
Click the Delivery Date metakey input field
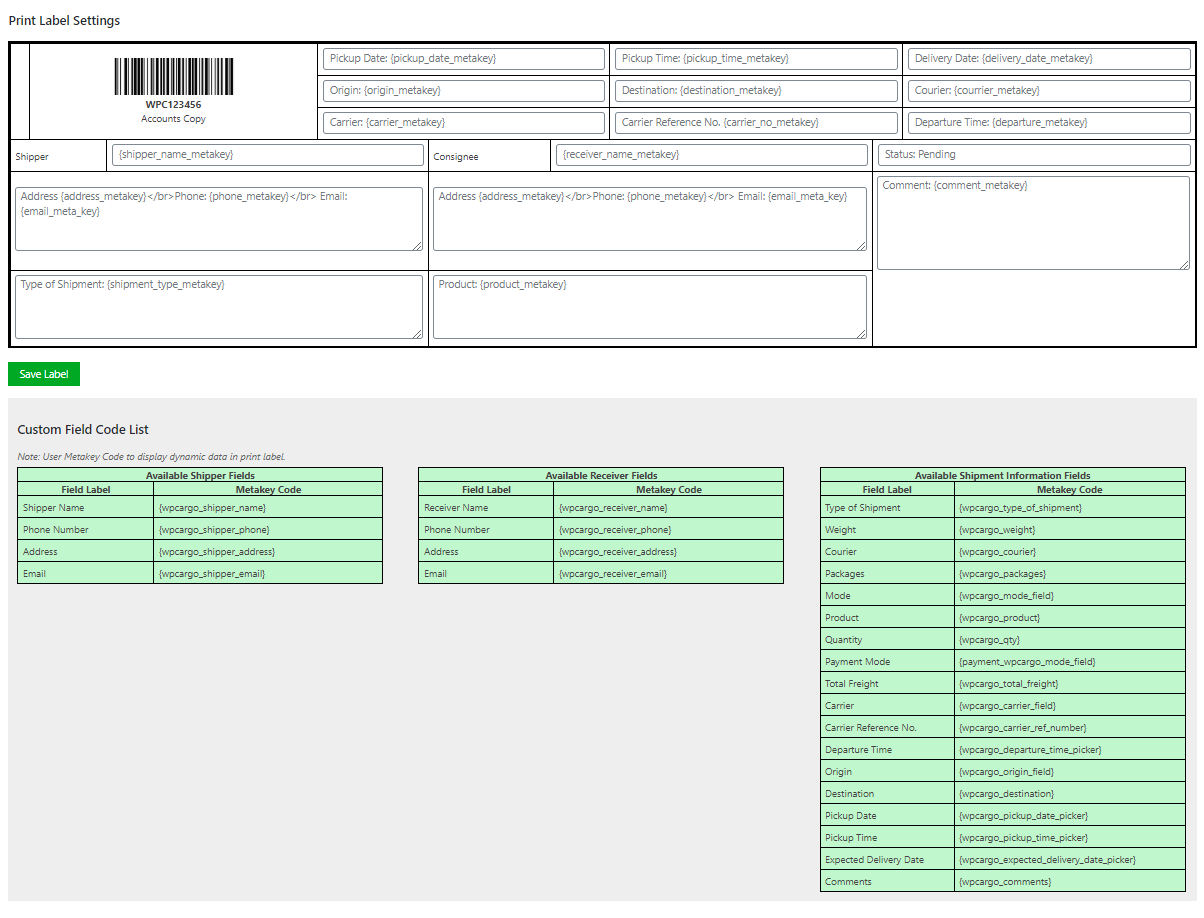pos(1049,59)
